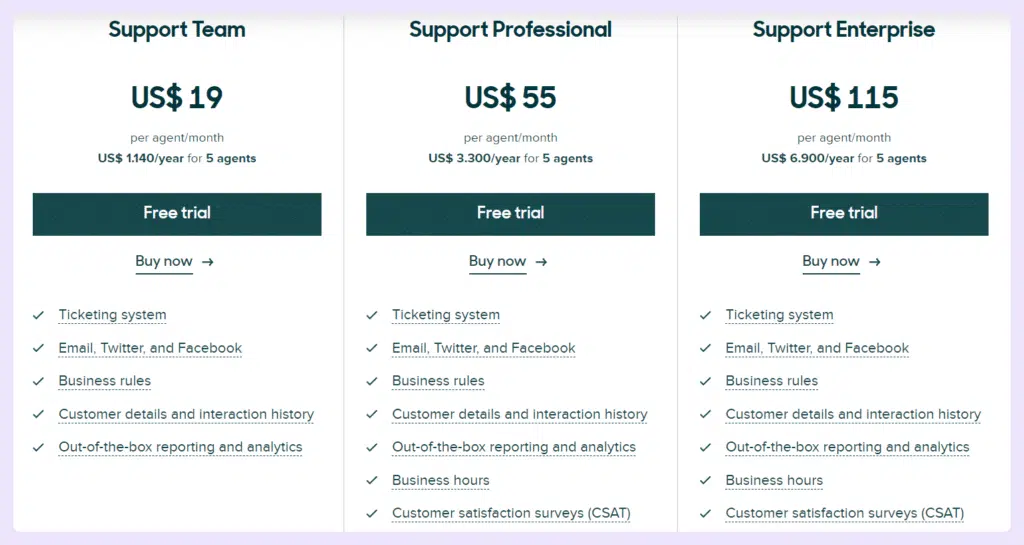Open Buy now link under Support Enterprise
The width and height of the screenshot is (1024, 545).
pyautogui.click(x=831, y=262)
